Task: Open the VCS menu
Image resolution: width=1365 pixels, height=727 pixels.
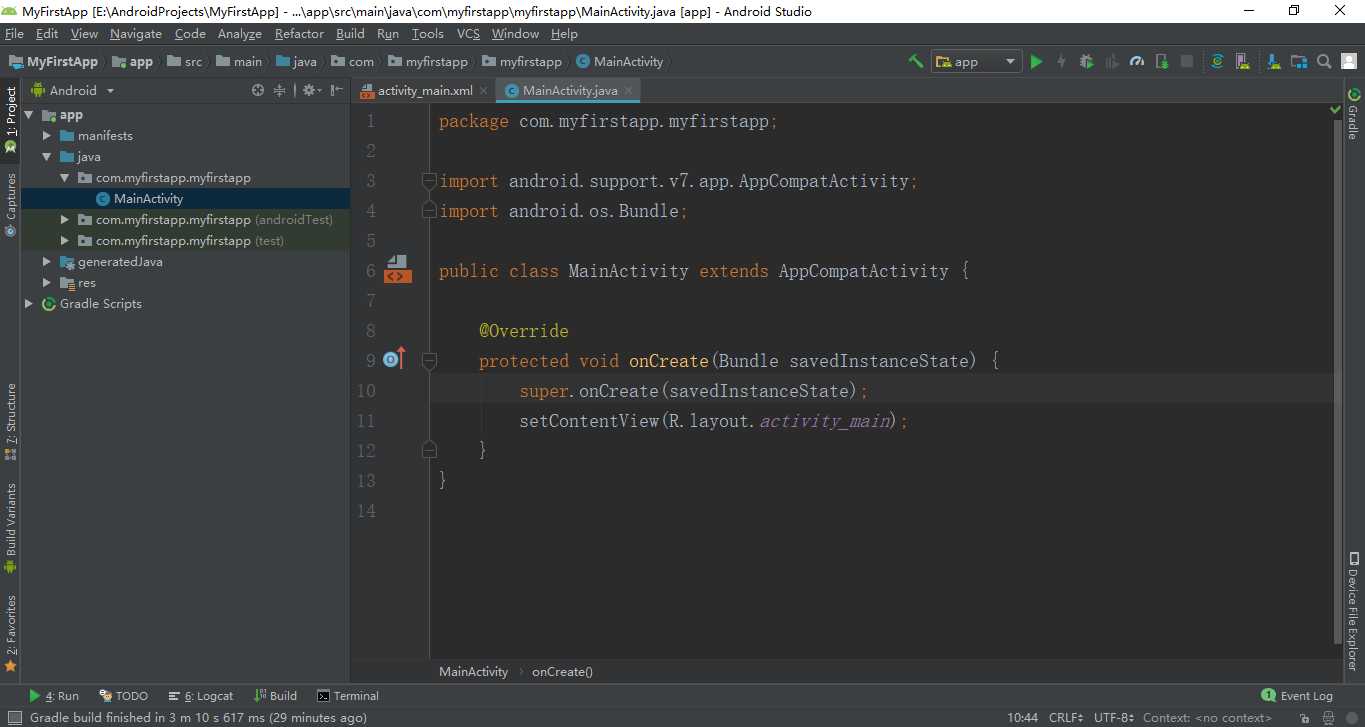Action: tap(468, 34)
